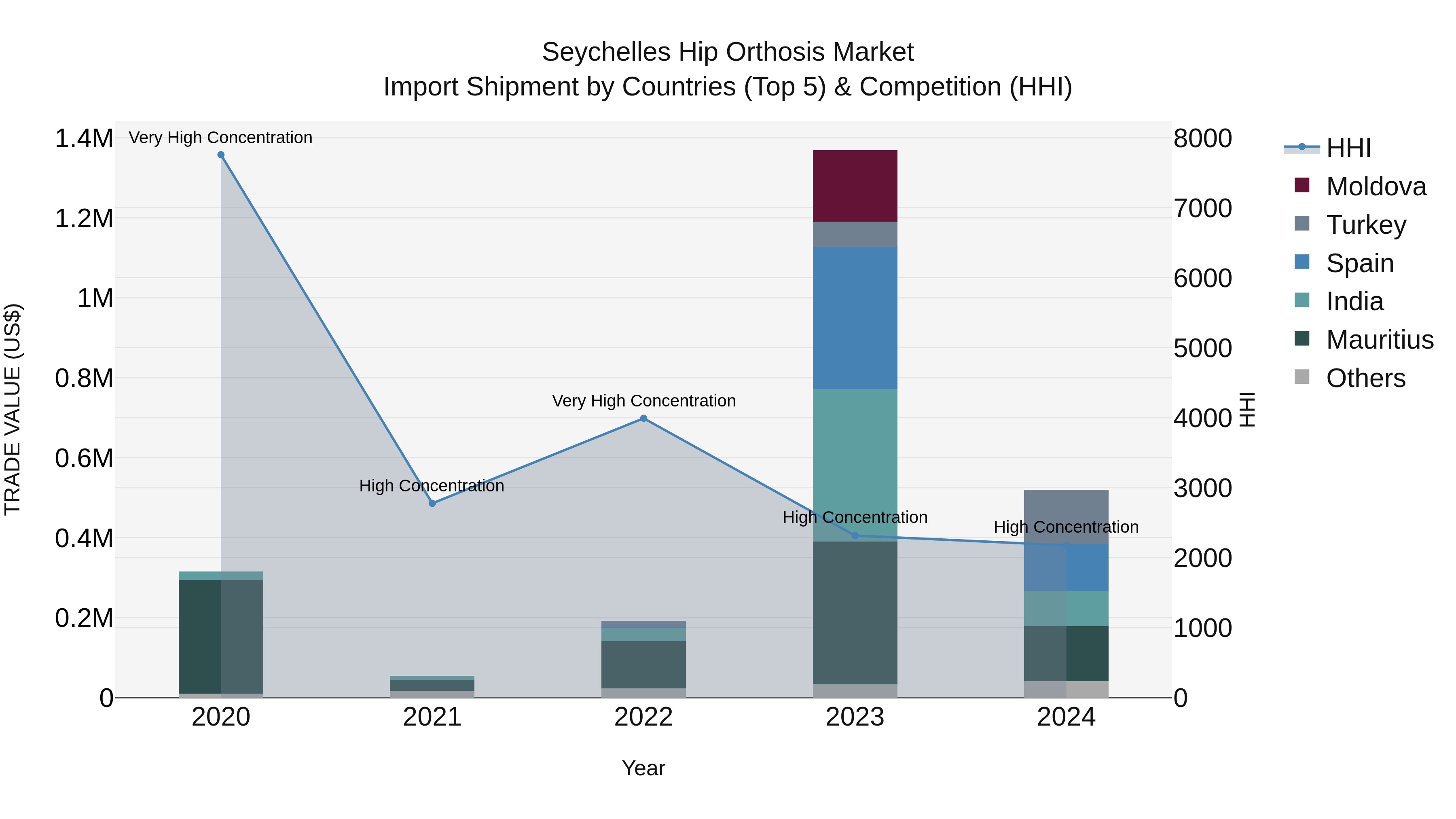Toggle the HHI legend entry

pos(1328,148)
